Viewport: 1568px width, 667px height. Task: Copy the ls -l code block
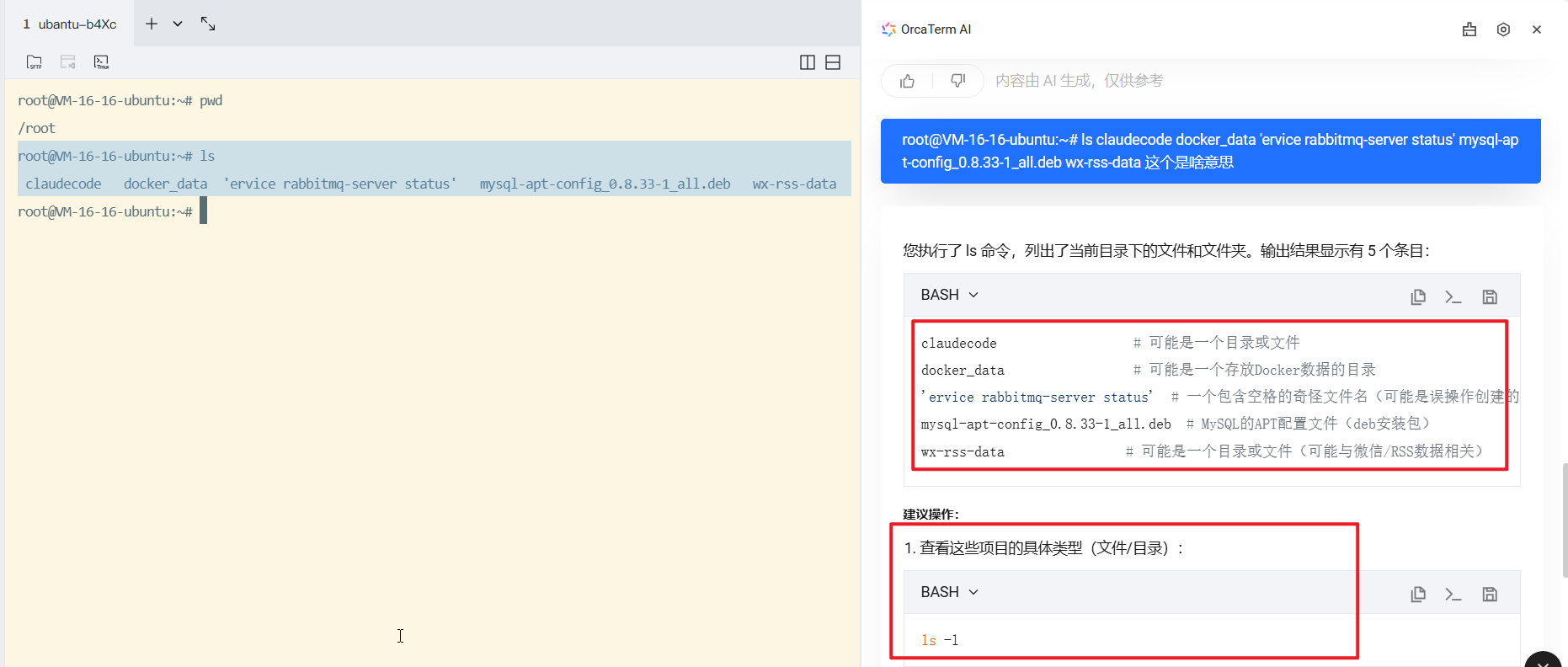(x=1418, y=594)
